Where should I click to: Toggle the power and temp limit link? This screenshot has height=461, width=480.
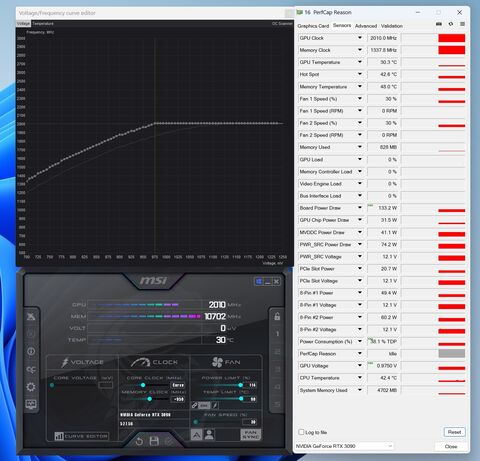point(195,405)
